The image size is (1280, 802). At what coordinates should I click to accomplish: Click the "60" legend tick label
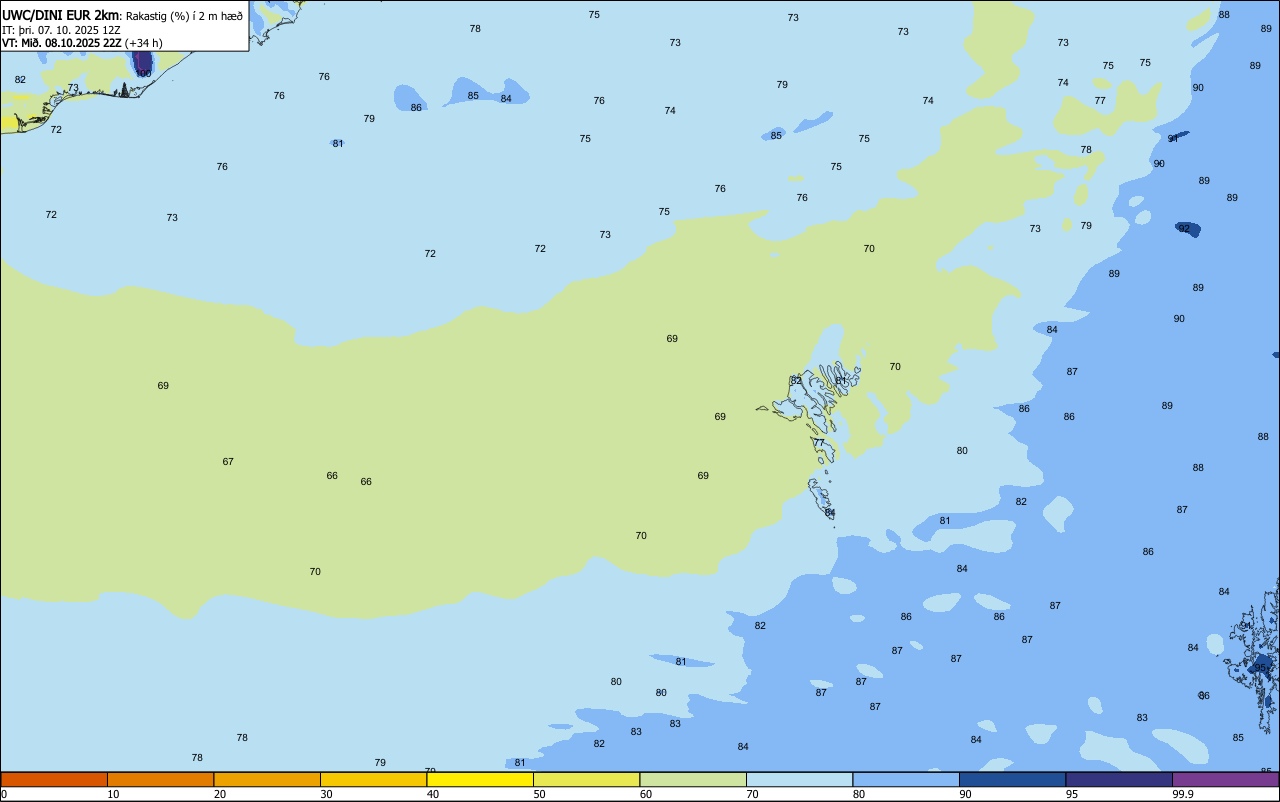point(646,794)
